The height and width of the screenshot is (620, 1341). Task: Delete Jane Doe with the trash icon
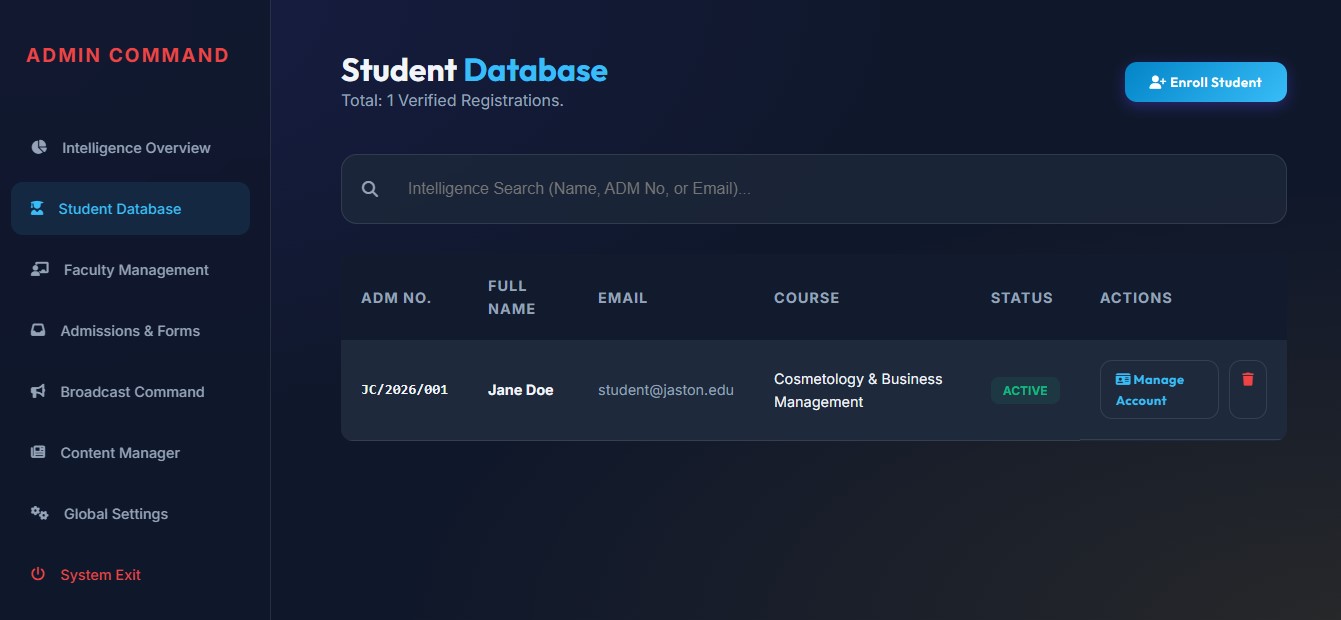(1247, 389)
